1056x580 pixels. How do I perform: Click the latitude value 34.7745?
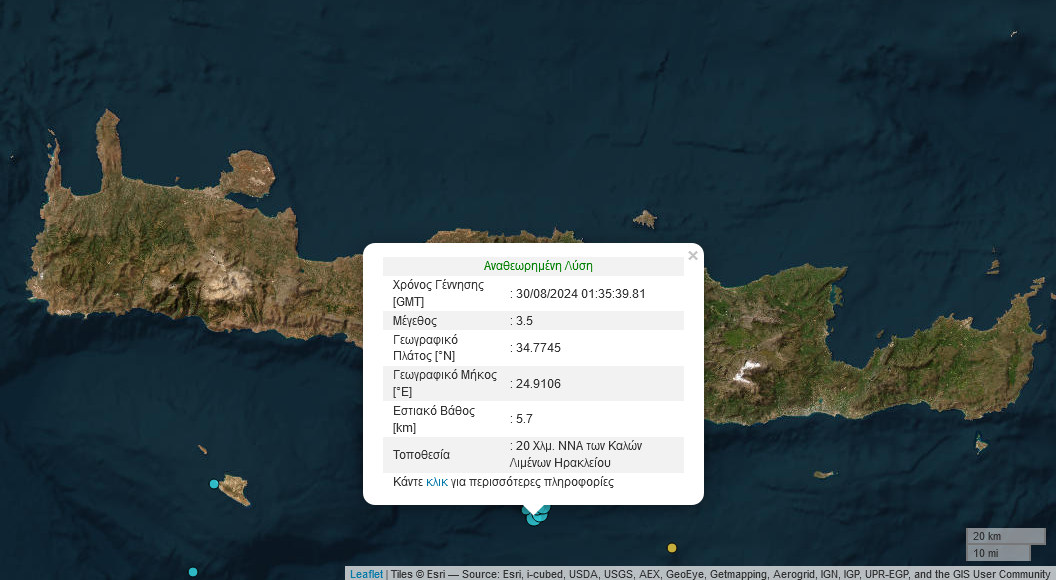coord(538,348)
